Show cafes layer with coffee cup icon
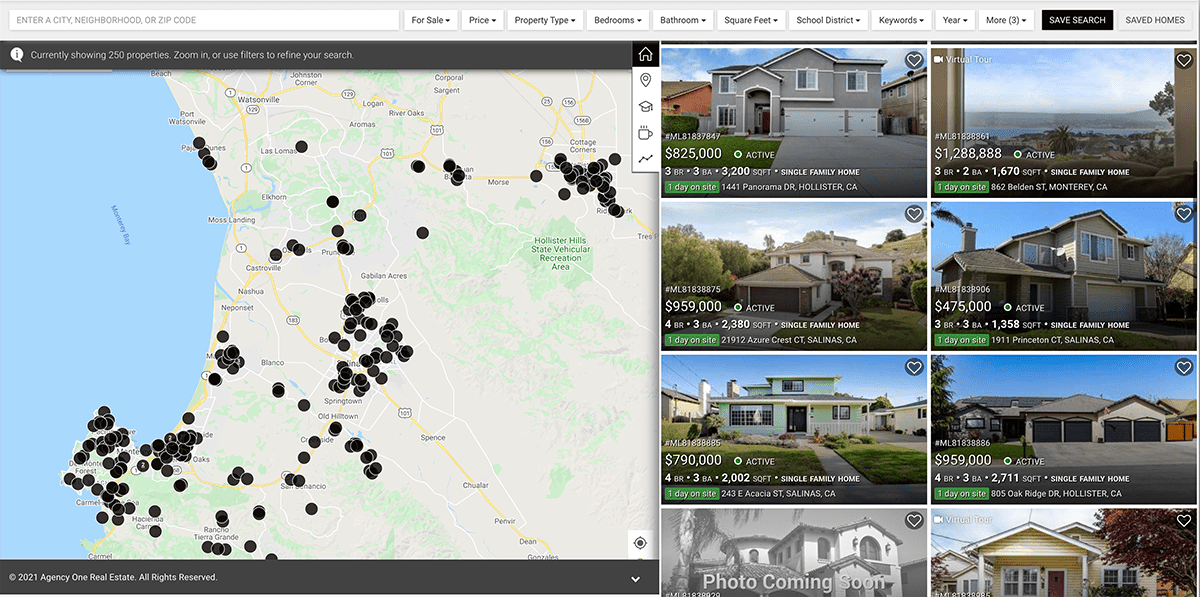Screen dimensions: 1200x597 (646, 133)
